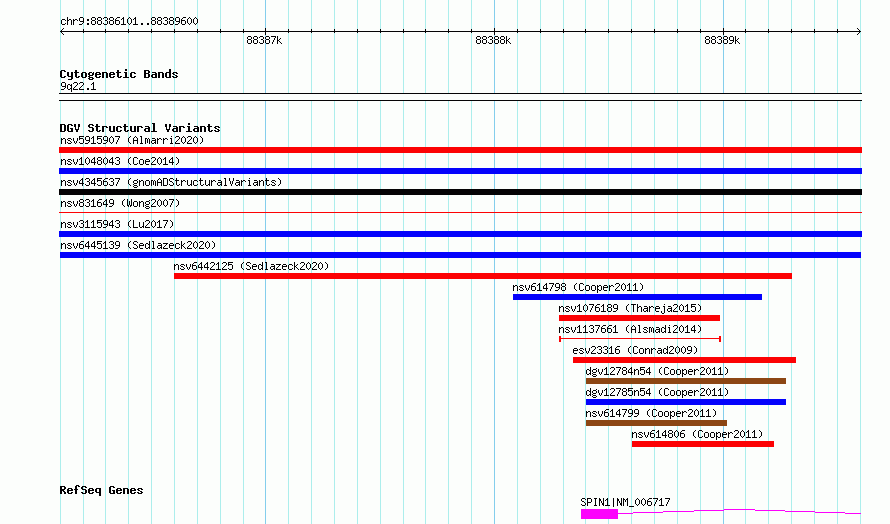This screenshot has width=890, height=524.
Task: Select the nsv1076189 (Thareja2015) red bar
Action: [639, 318]
